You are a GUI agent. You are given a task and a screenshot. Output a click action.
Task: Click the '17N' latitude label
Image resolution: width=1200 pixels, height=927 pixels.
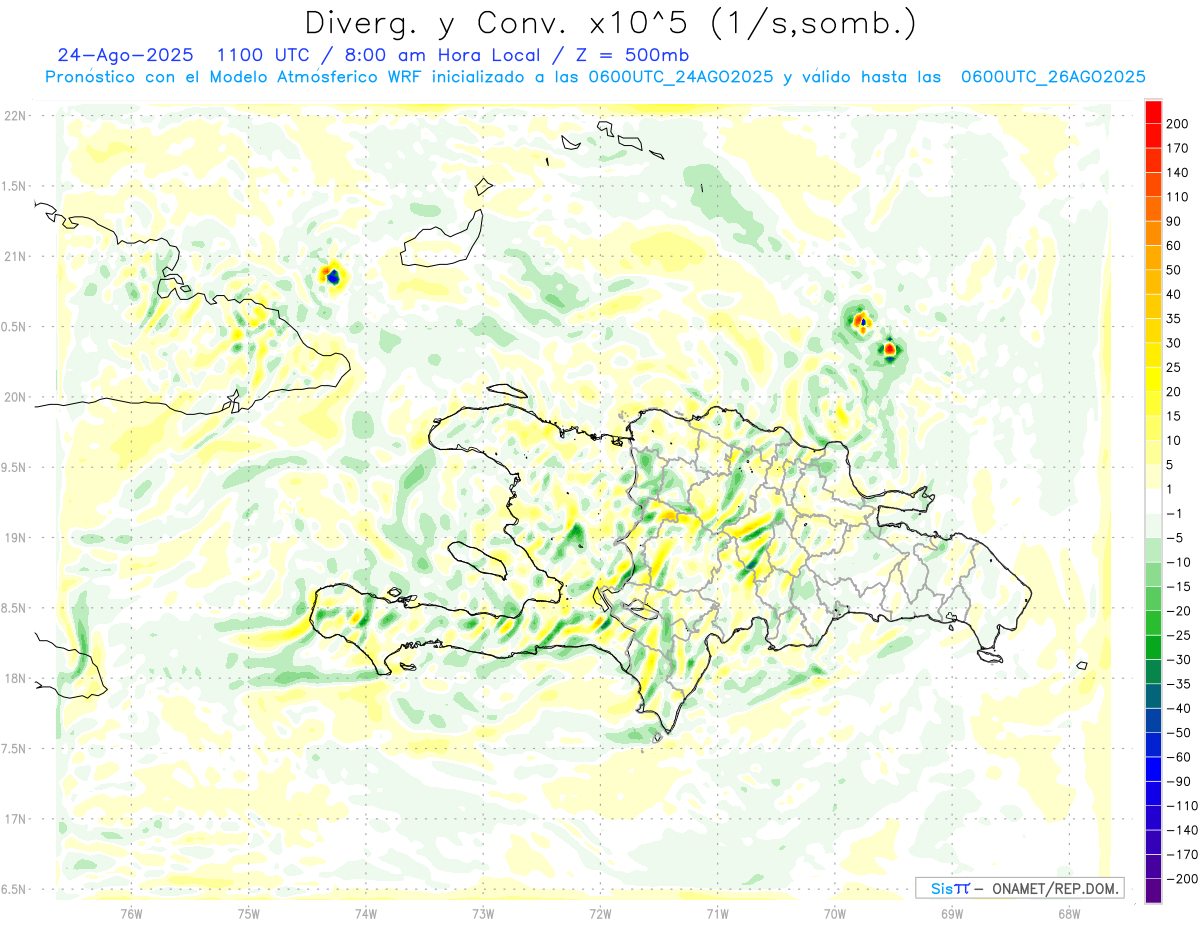pyautogui.click(x=15, y=819)
